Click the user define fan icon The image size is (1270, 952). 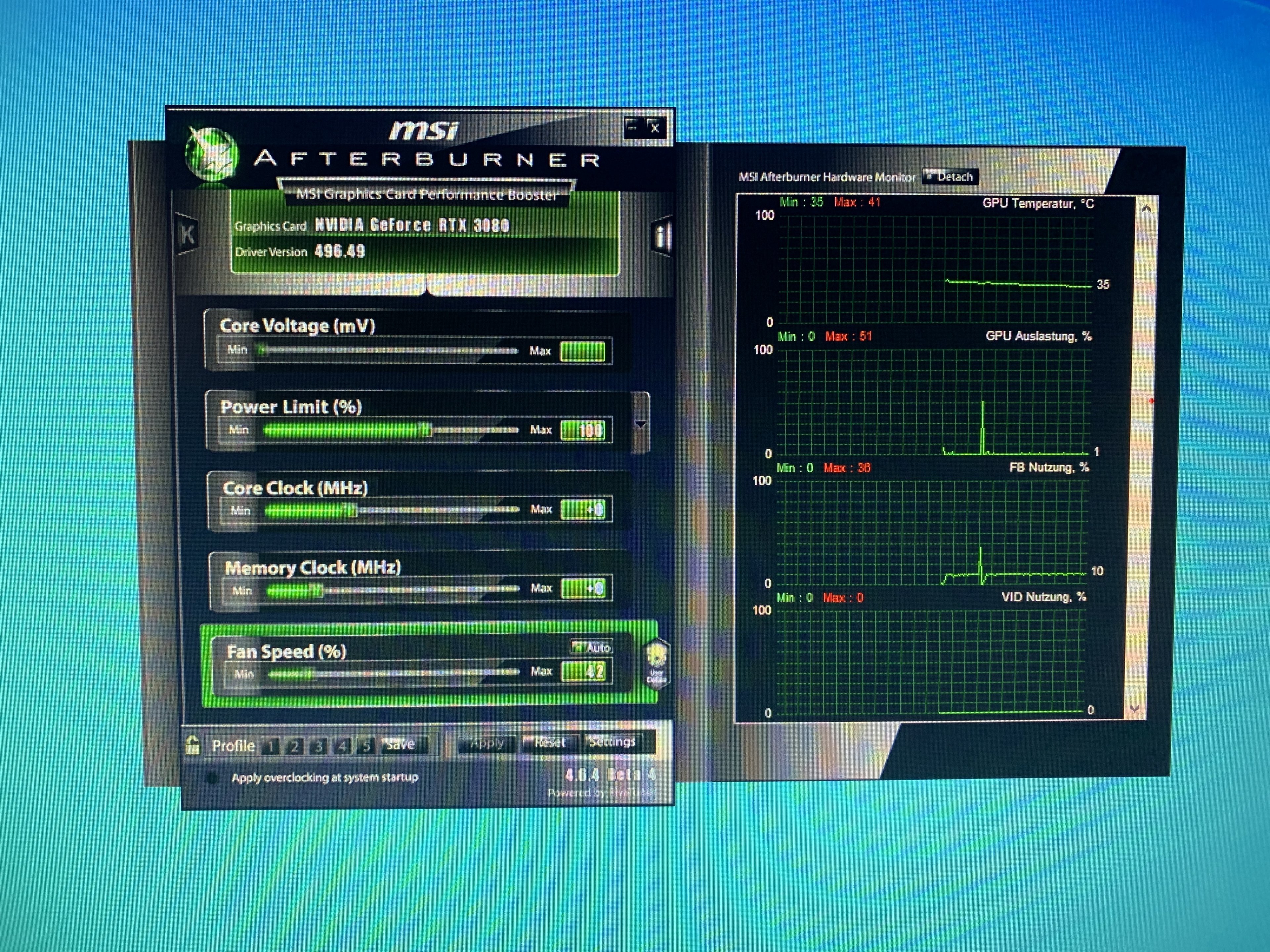point(656,663)
